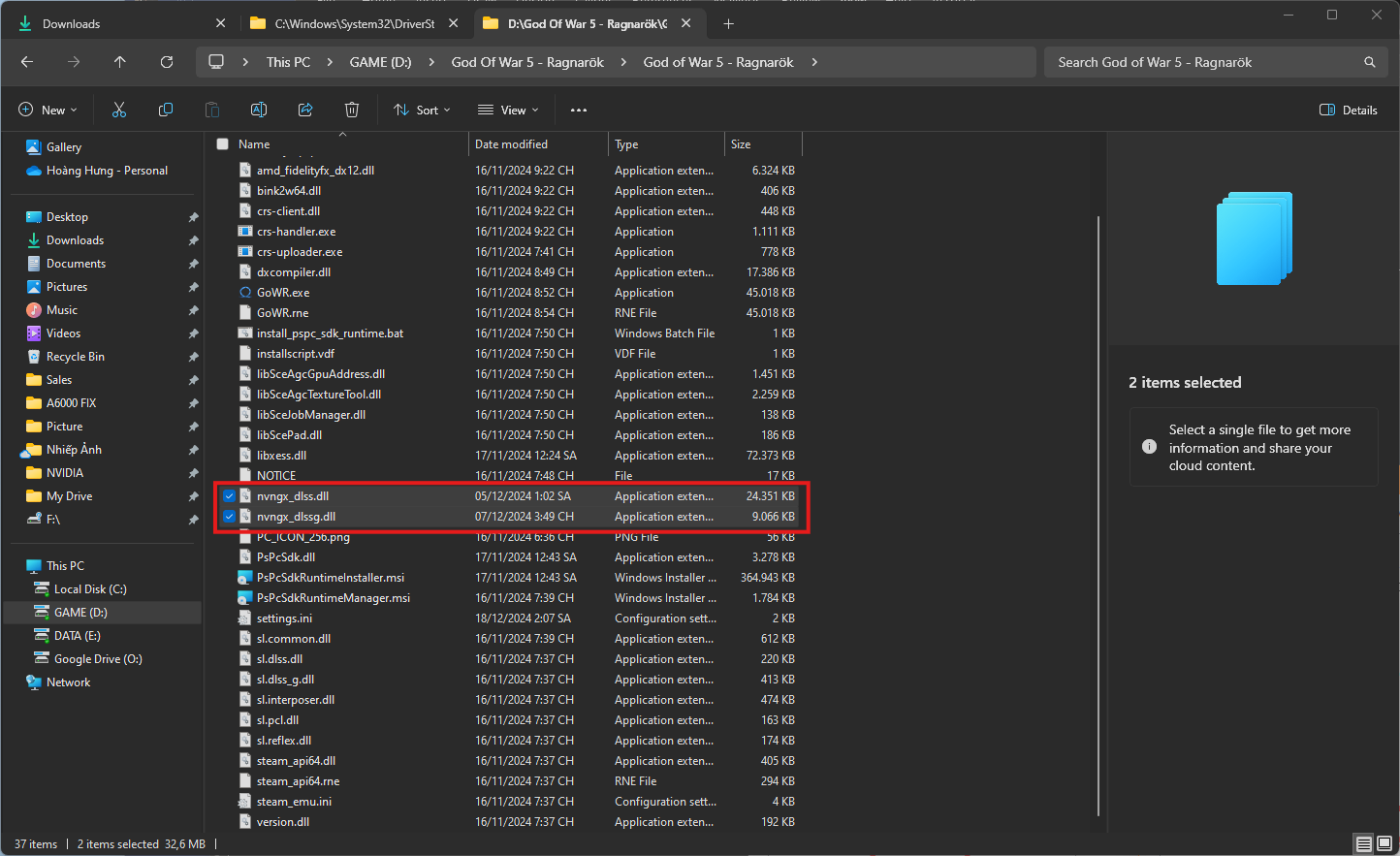Screen dimensions: 1400x856
Task: Open the See more ellipsis menu
Action: tap(579, 110)
